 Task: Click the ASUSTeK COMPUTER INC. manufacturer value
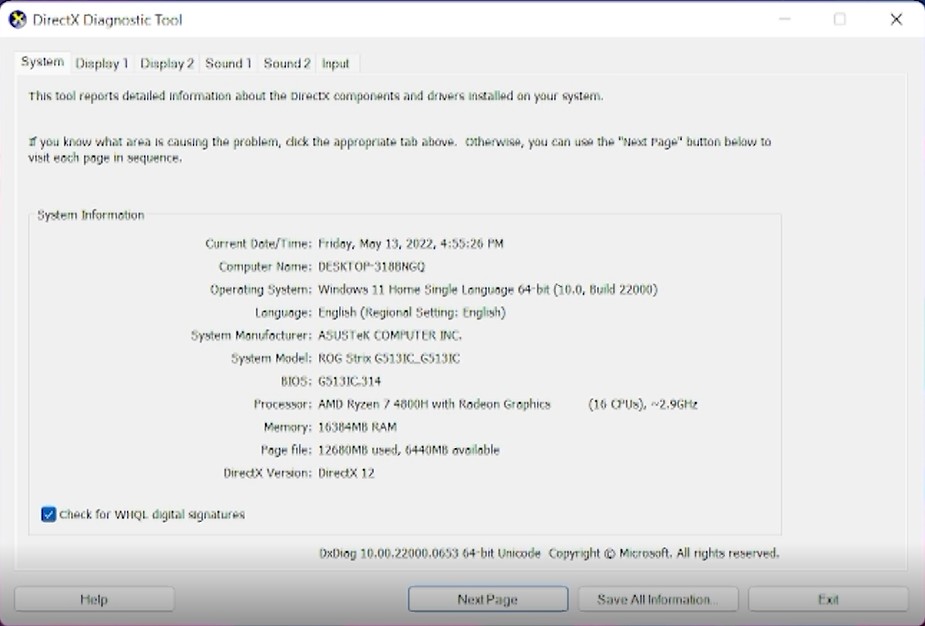[x=390, y=336]
